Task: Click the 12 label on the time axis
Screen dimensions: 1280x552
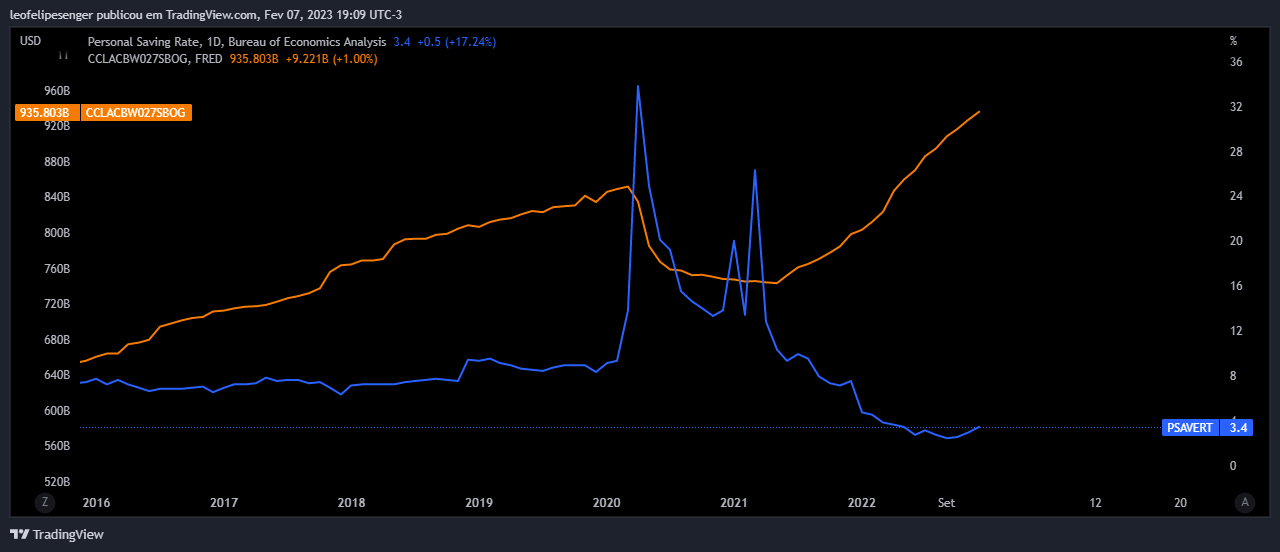Action: (1096, 503)
